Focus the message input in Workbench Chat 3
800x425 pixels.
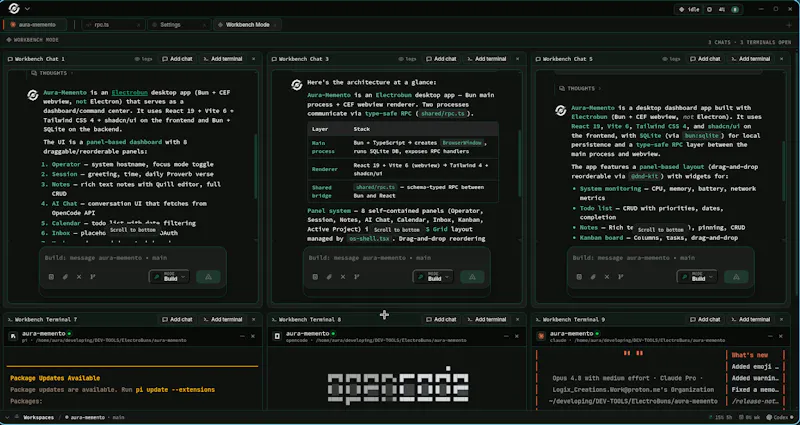click(396, 258)
